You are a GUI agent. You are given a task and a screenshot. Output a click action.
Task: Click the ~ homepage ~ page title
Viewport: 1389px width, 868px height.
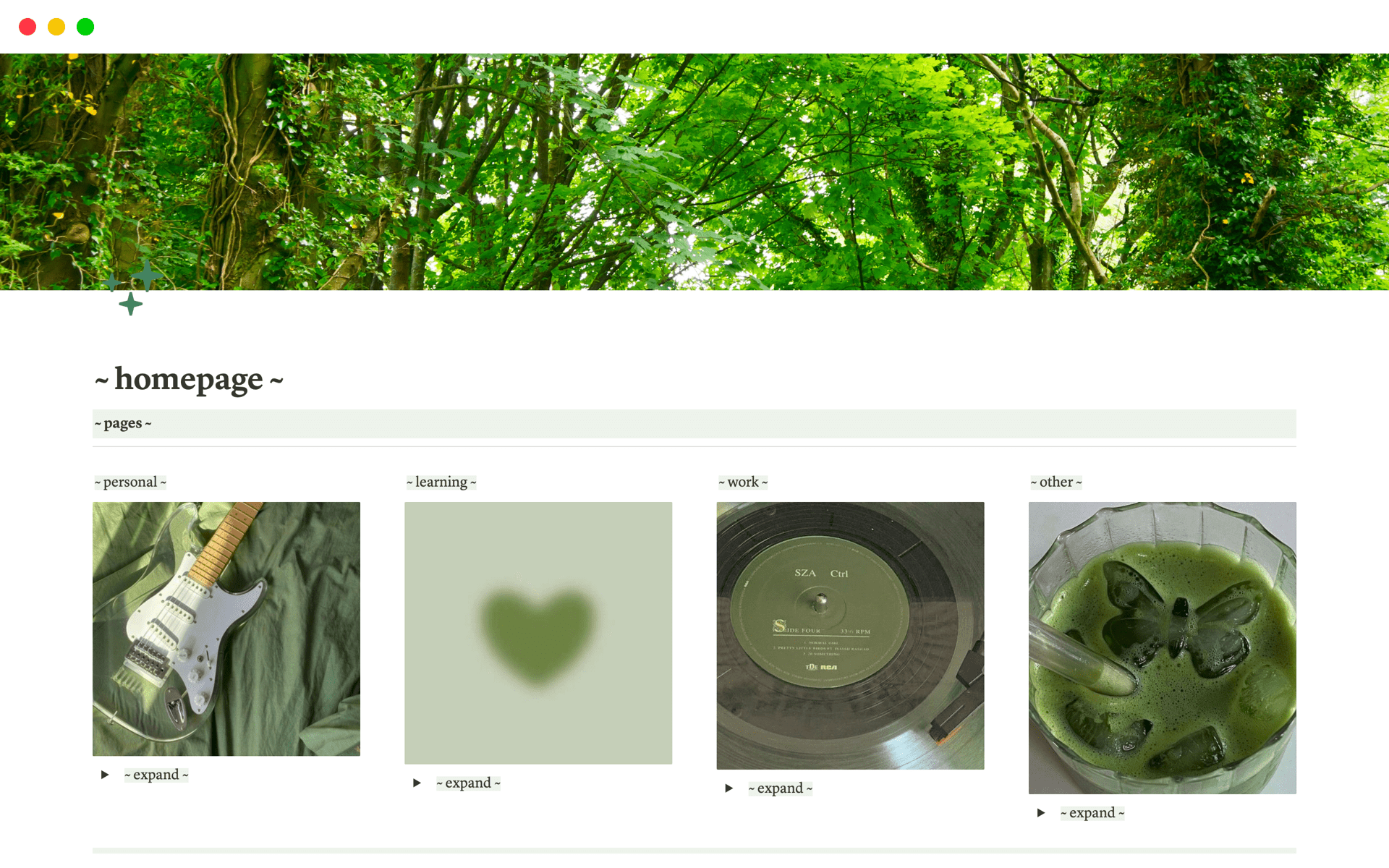tap(189, 379)
